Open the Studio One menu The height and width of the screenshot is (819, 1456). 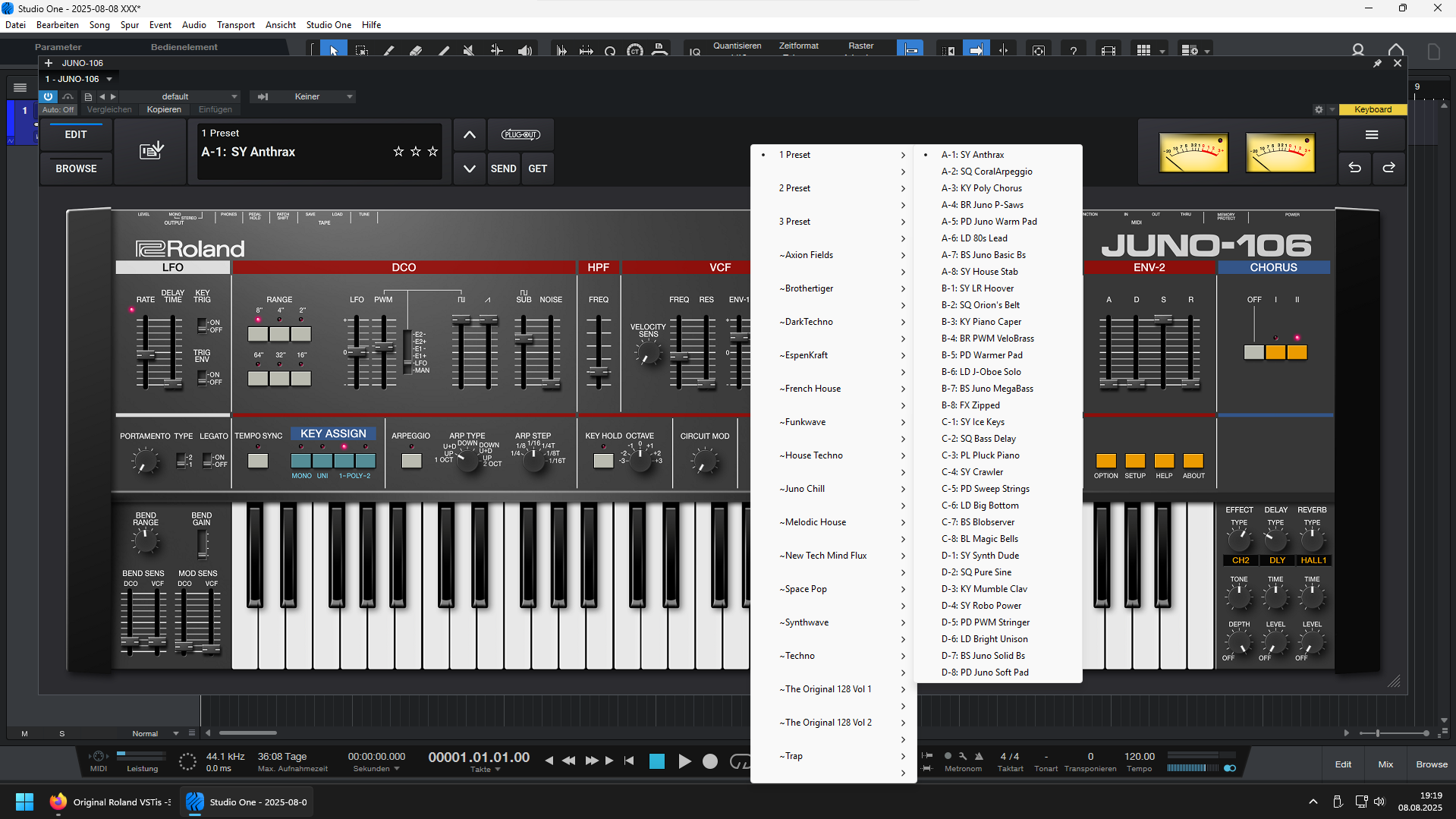point(329,25)
